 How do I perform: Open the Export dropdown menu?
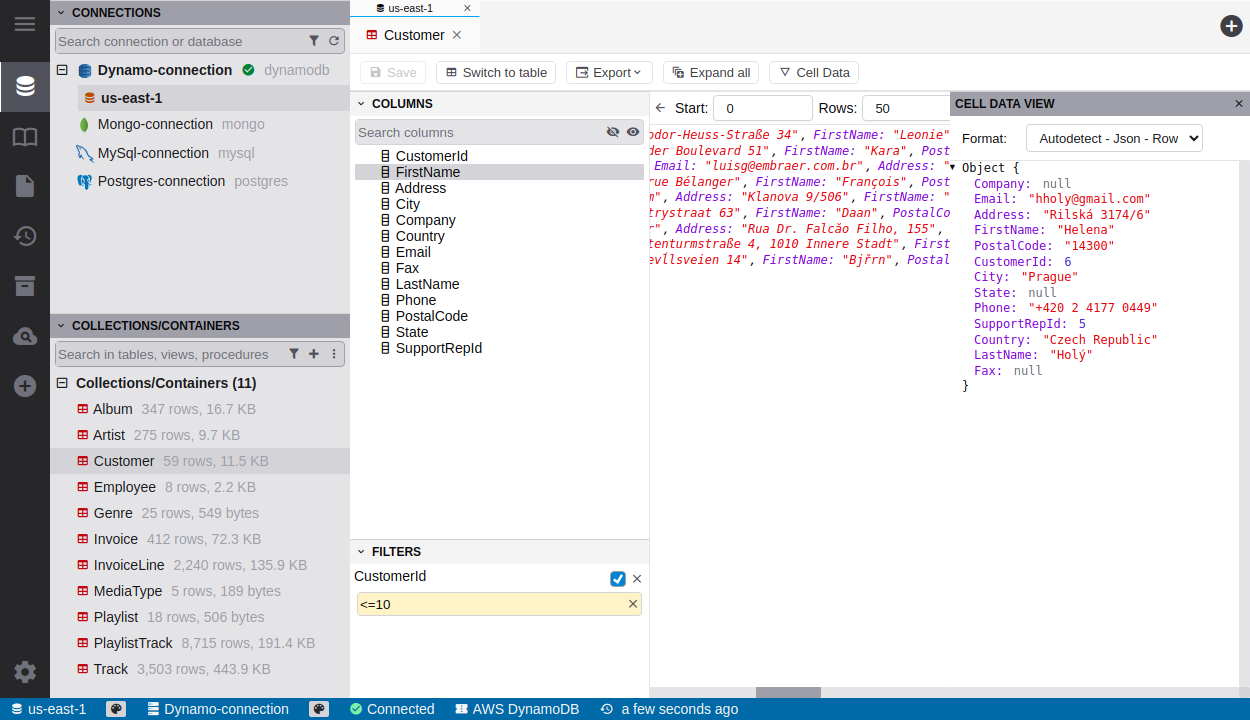pos(609,73)
